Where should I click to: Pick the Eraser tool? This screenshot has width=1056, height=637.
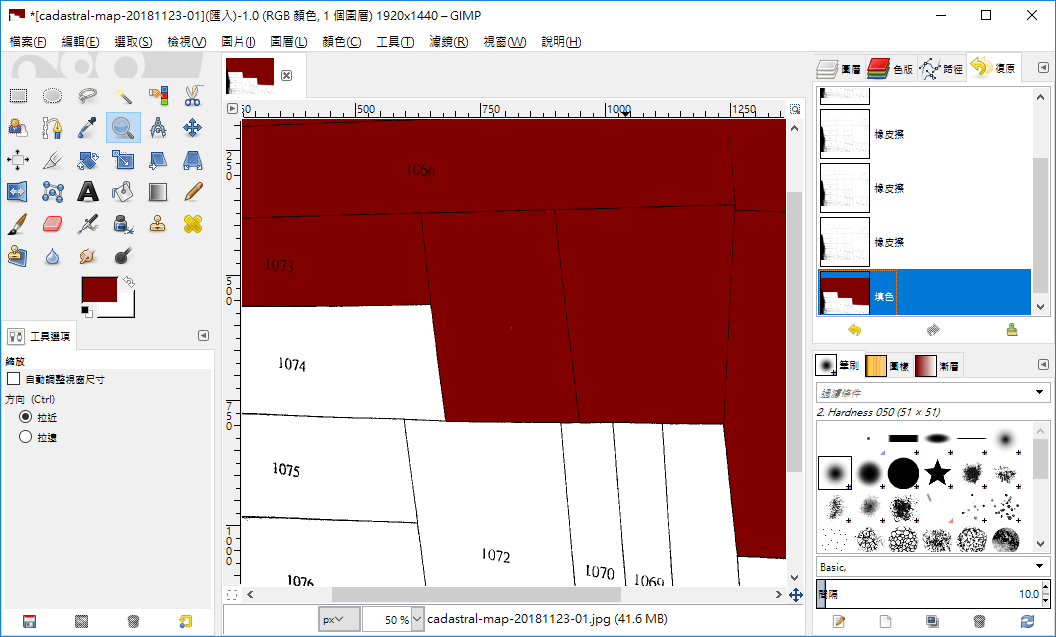(x=53, y=223)
